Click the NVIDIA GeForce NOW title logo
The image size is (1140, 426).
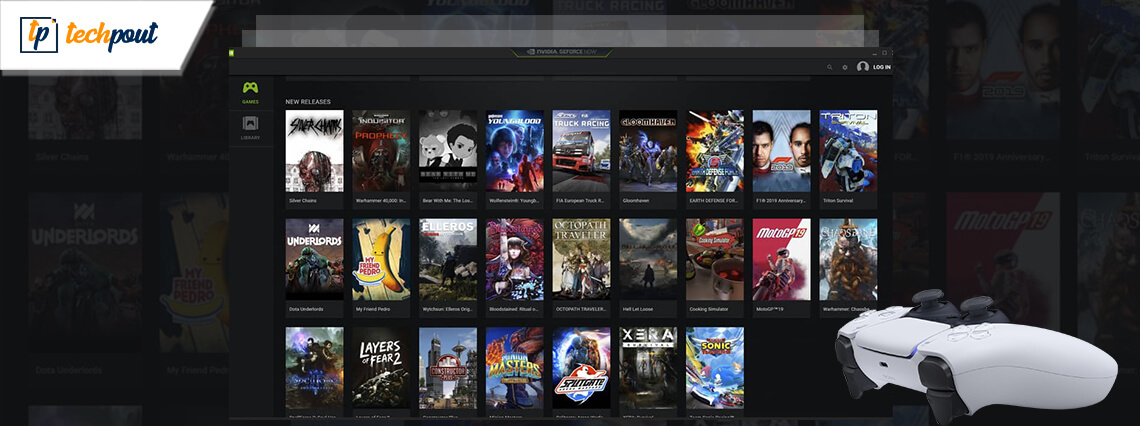(560, 52)
